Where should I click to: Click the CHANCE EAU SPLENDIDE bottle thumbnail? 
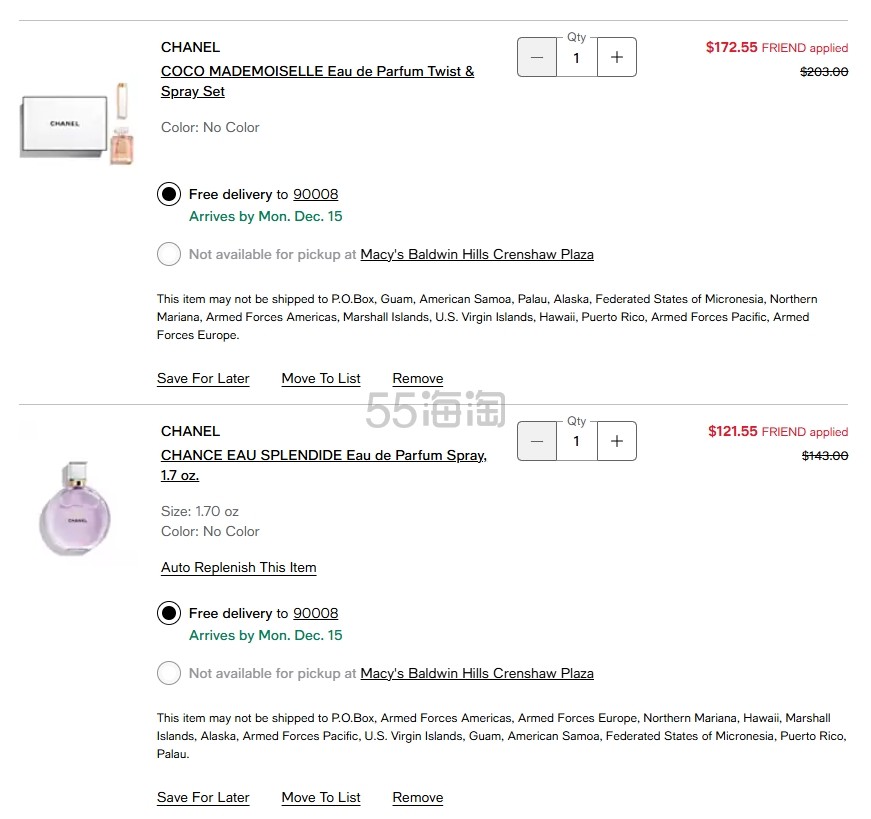tap(76, 508)
